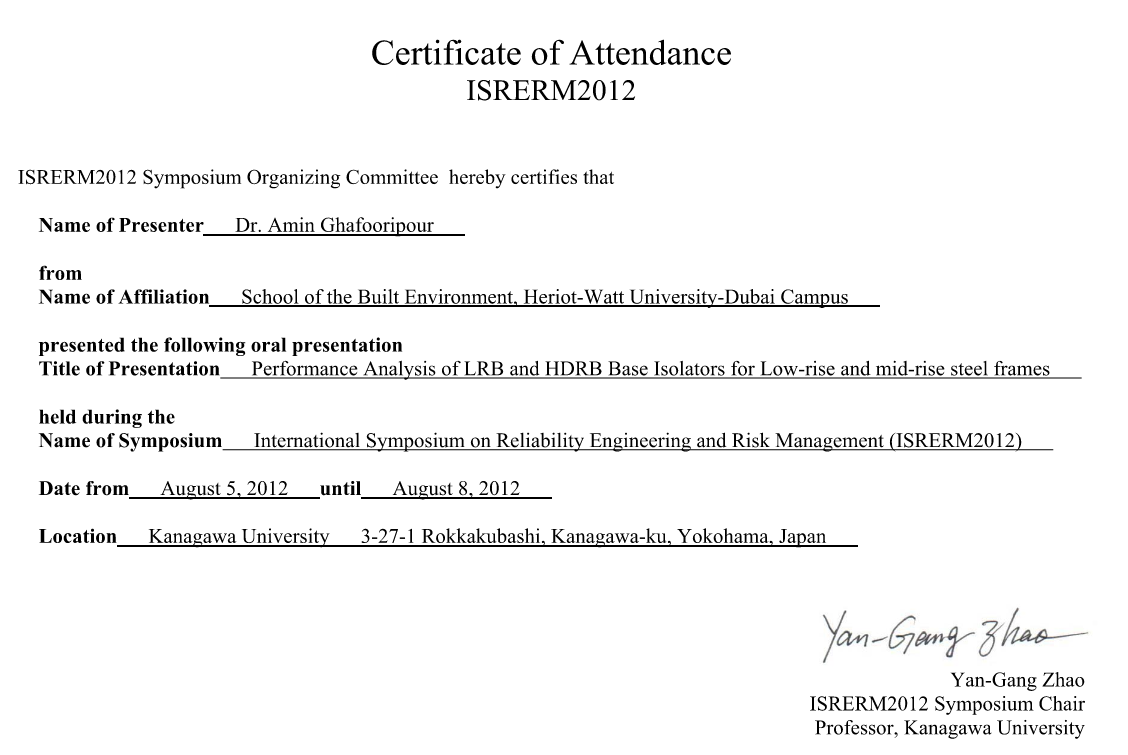Click the ISRERM2012 subtitle under the title

pos(551,91)
